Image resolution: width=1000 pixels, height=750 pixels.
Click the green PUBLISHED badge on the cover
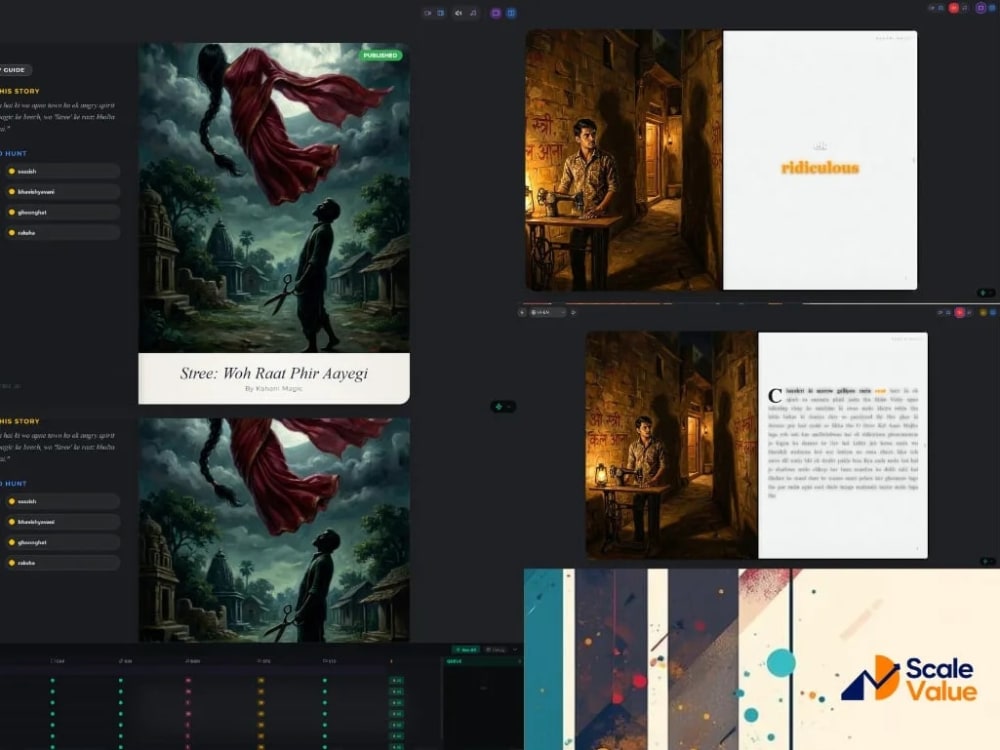point(380,55)
